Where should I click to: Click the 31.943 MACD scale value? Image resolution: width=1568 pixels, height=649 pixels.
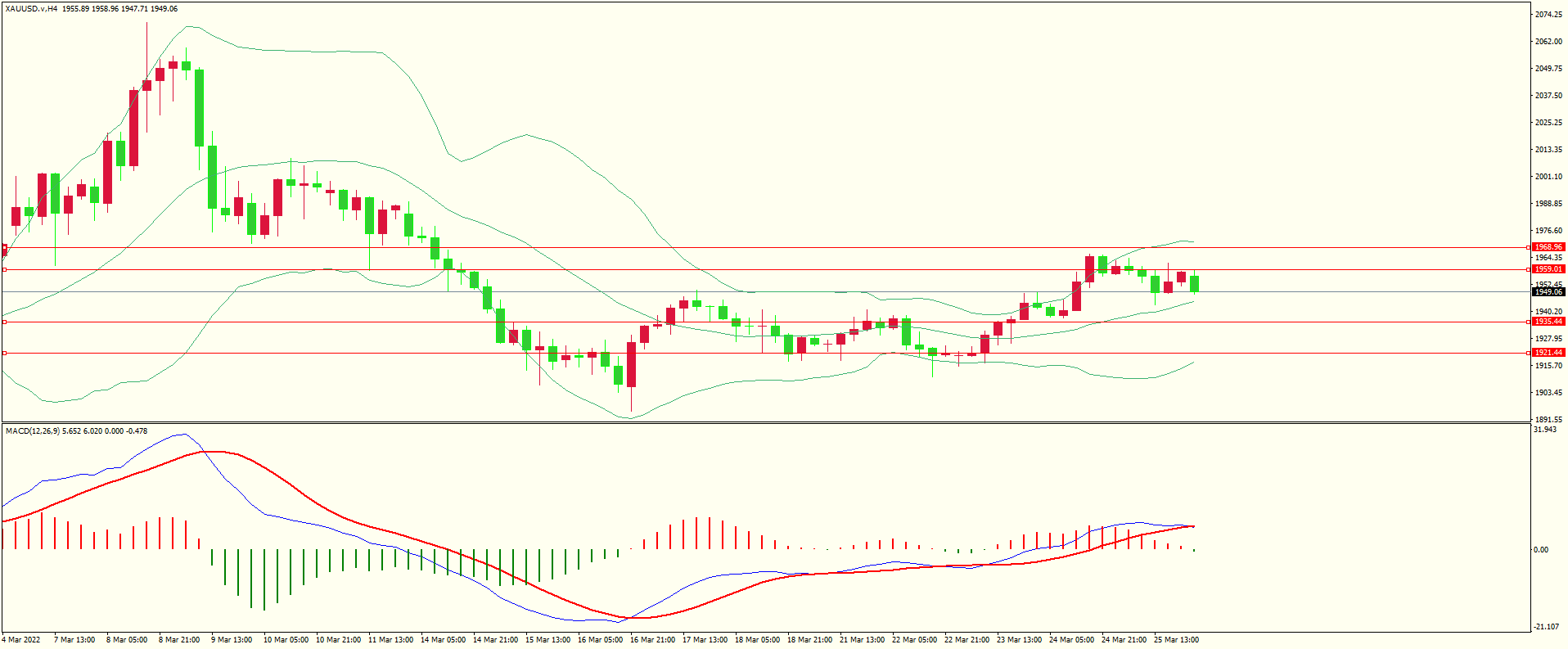coord(1545,430)
